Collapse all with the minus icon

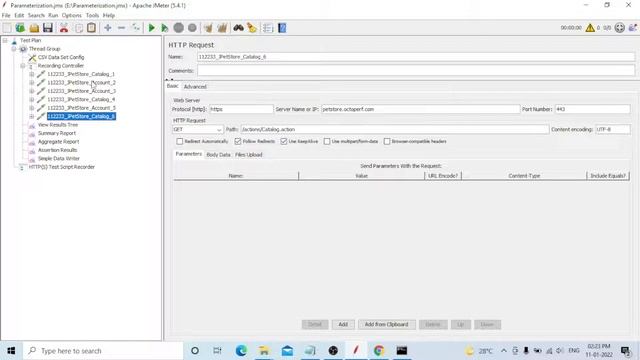click(121, 28)
